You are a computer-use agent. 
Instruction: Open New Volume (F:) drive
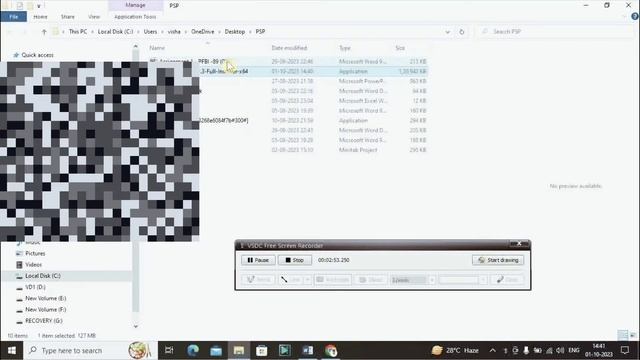(45, 309)
